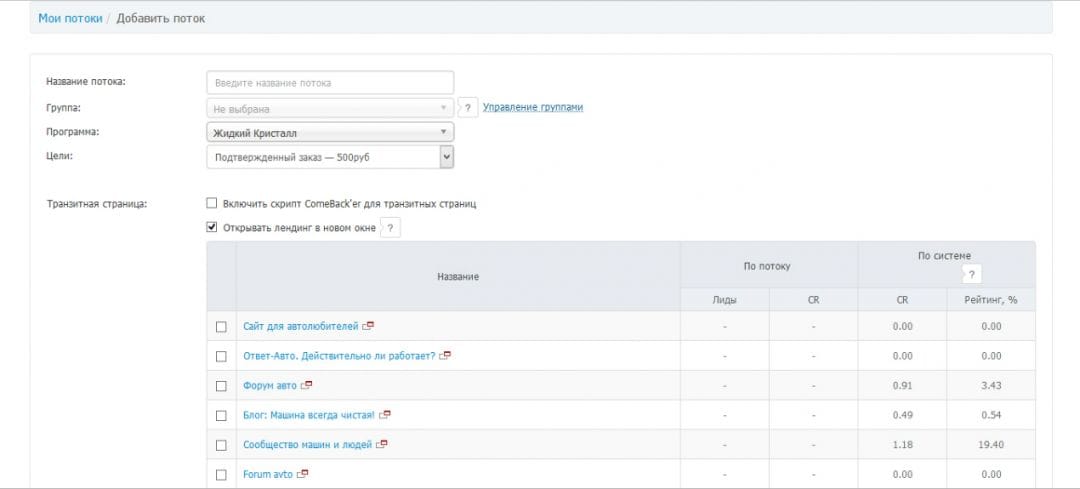Open preview icon next to Ответ-Авто row

click(x=445, y=355)
